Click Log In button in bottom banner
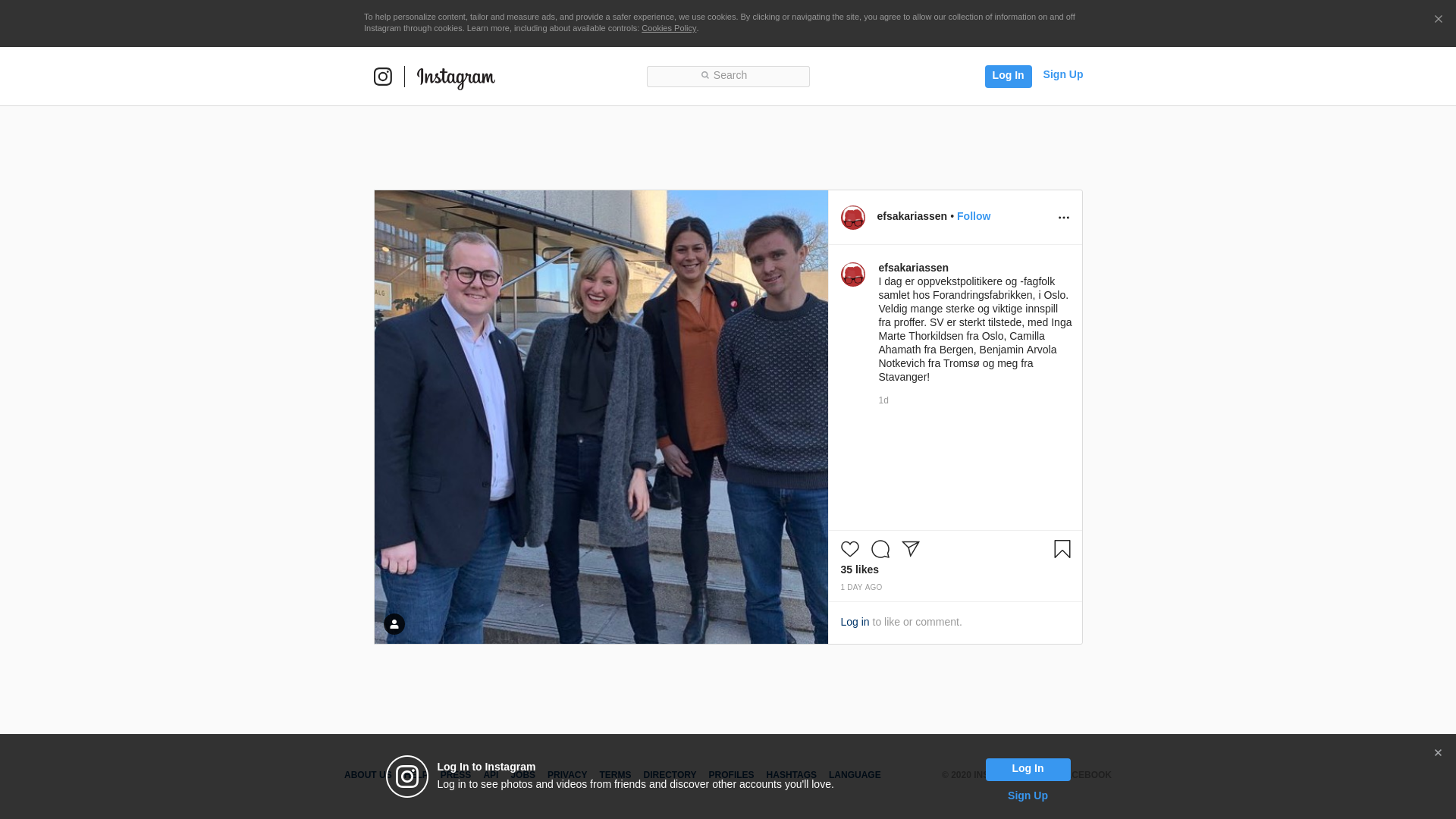Screen dimensions: 1456x819 point(1028,769)
